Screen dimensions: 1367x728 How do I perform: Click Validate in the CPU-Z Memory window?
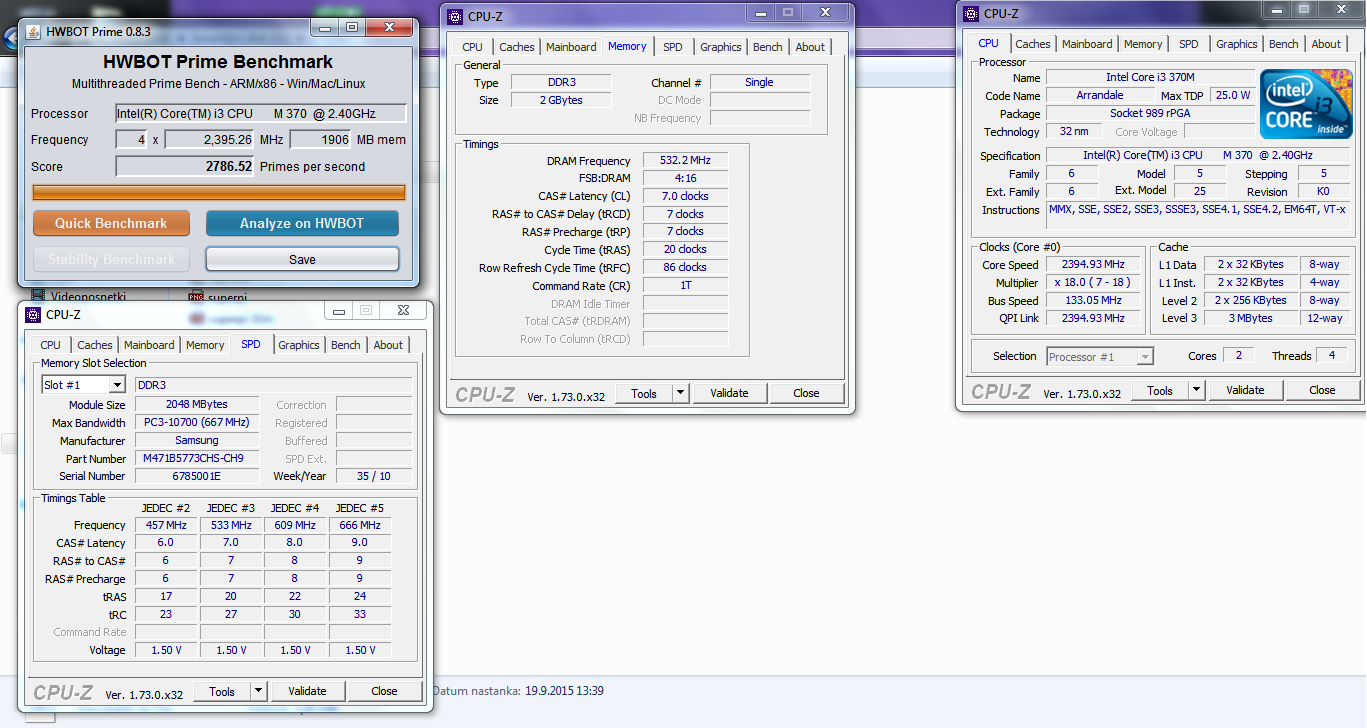pos(729,393)
